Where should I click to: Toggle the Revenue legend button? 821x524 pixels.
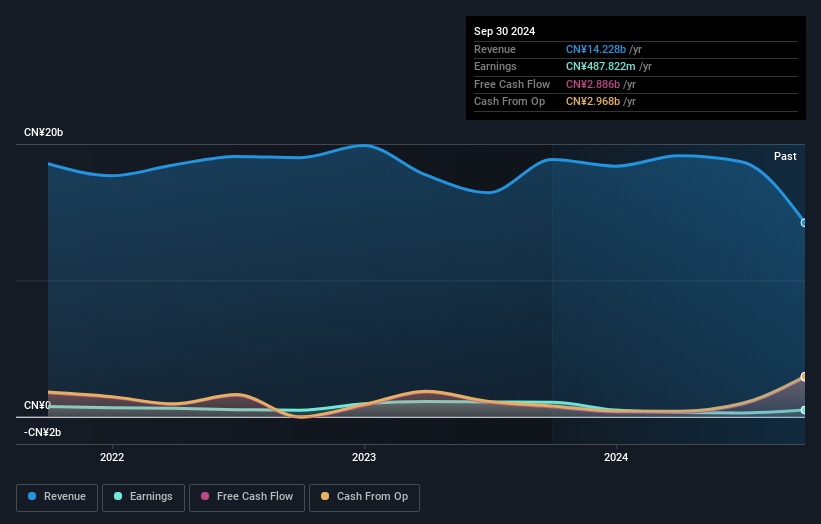point(57,497)
